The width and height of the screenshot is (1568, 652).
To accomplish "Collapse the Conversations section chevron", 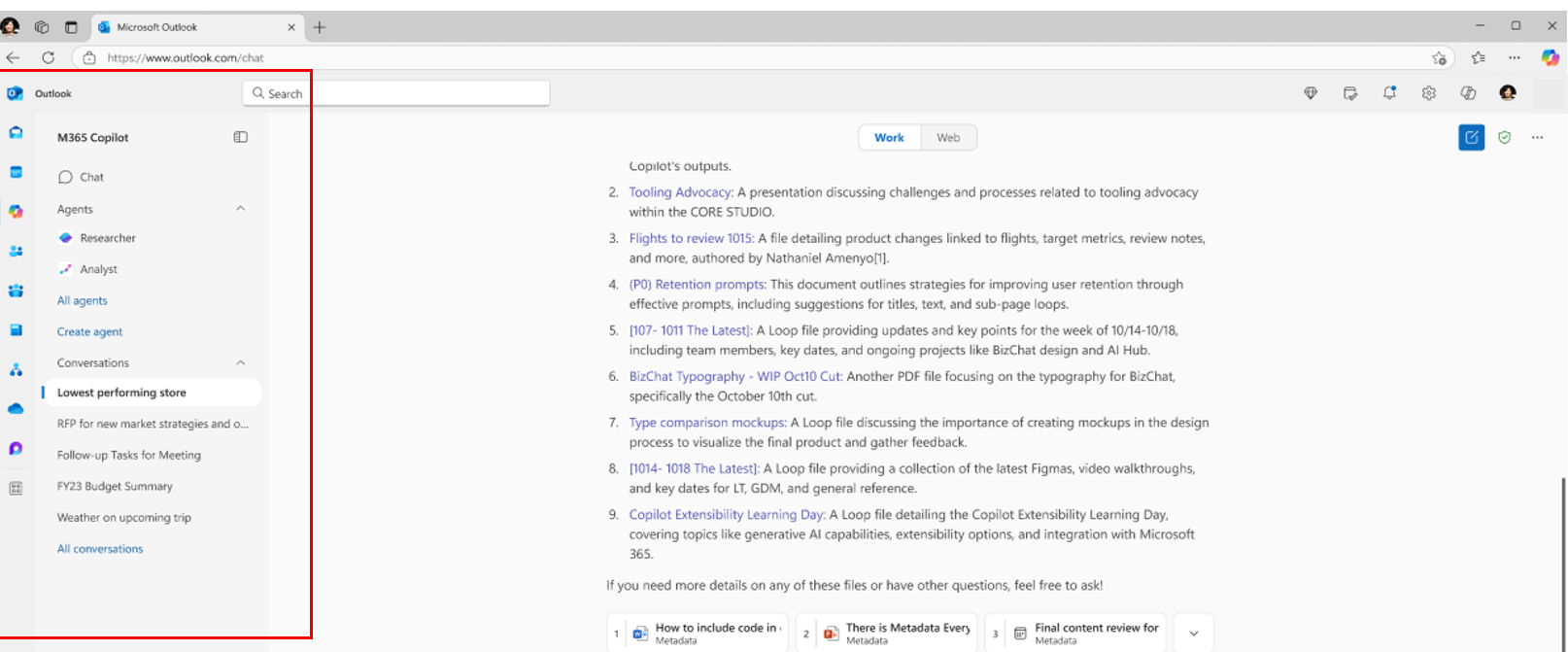I will (x=241, y=362).
